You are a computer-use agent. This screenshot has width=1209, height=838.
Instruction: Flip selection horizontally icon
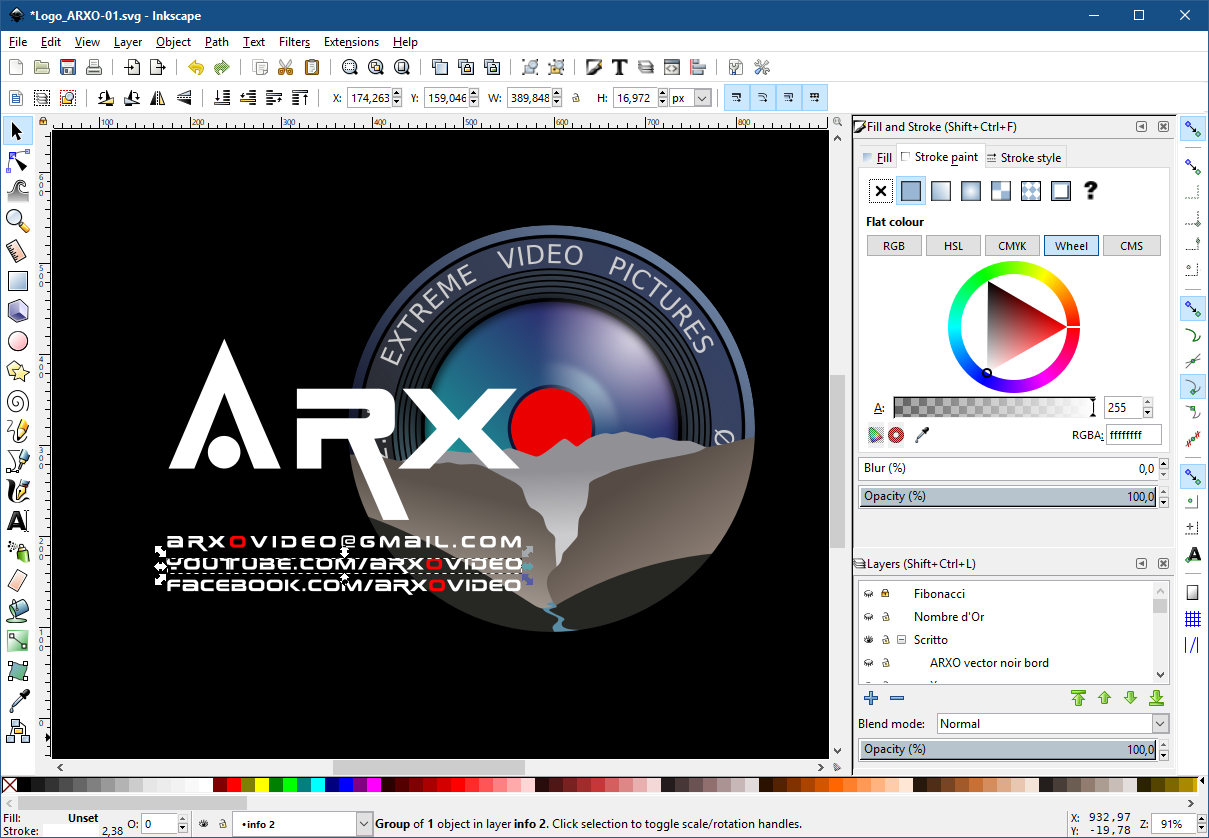[158, 98]
